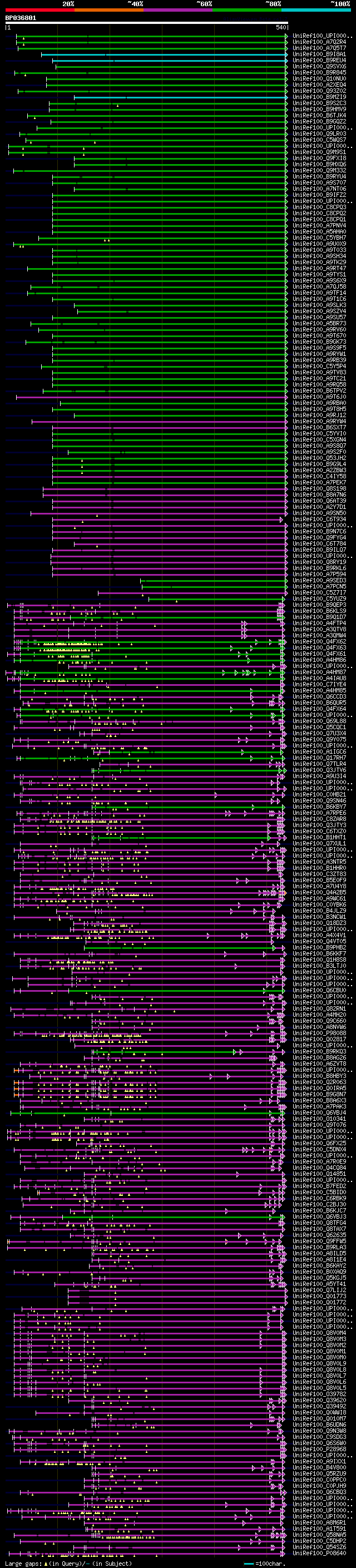356x1568 pixels.
Task: Click the cyan ~100% identity legend segment
Action: coord(316,10)
